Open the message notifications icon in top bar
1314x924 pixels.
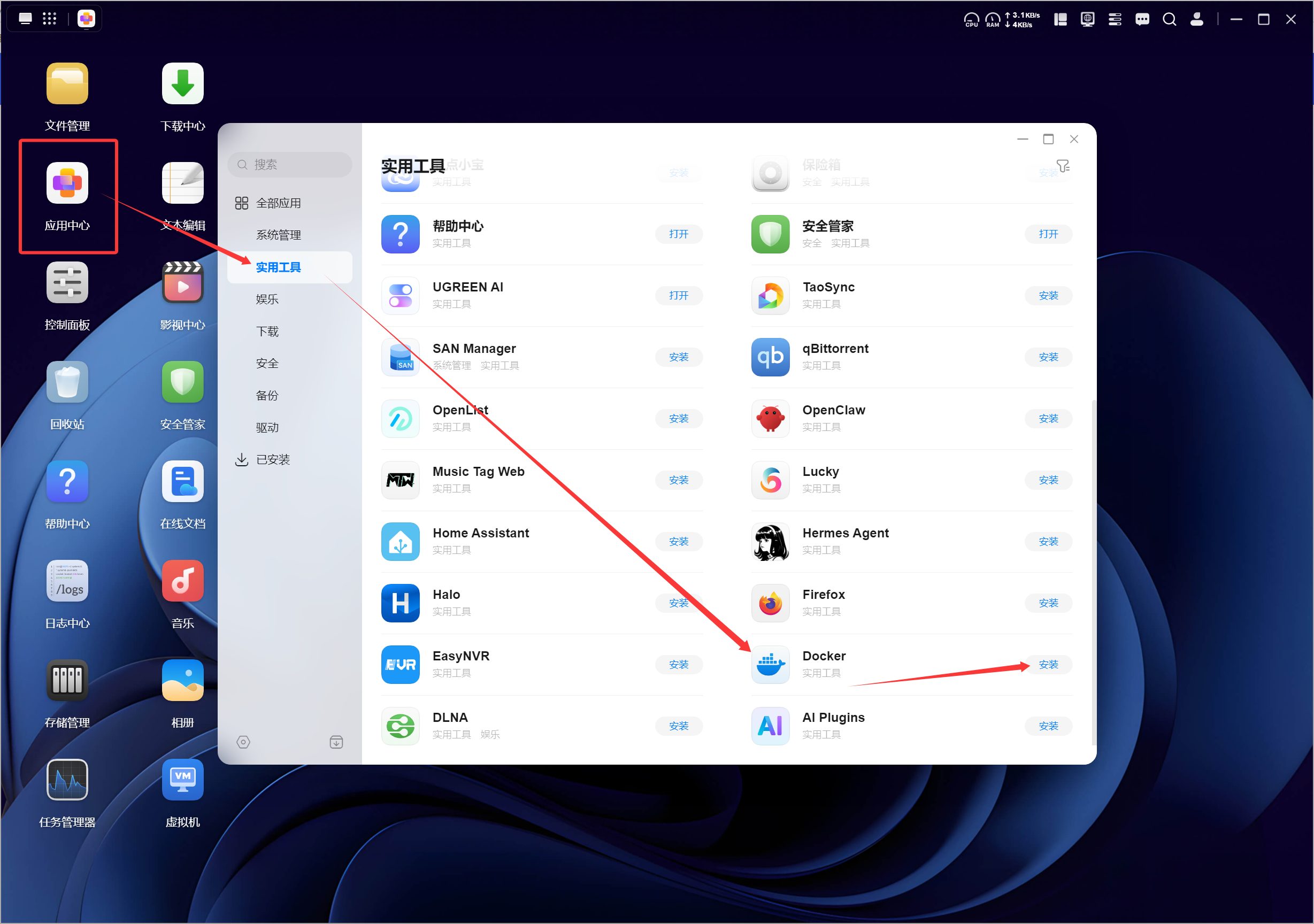pyautogui.click(x=1142, y=19)
